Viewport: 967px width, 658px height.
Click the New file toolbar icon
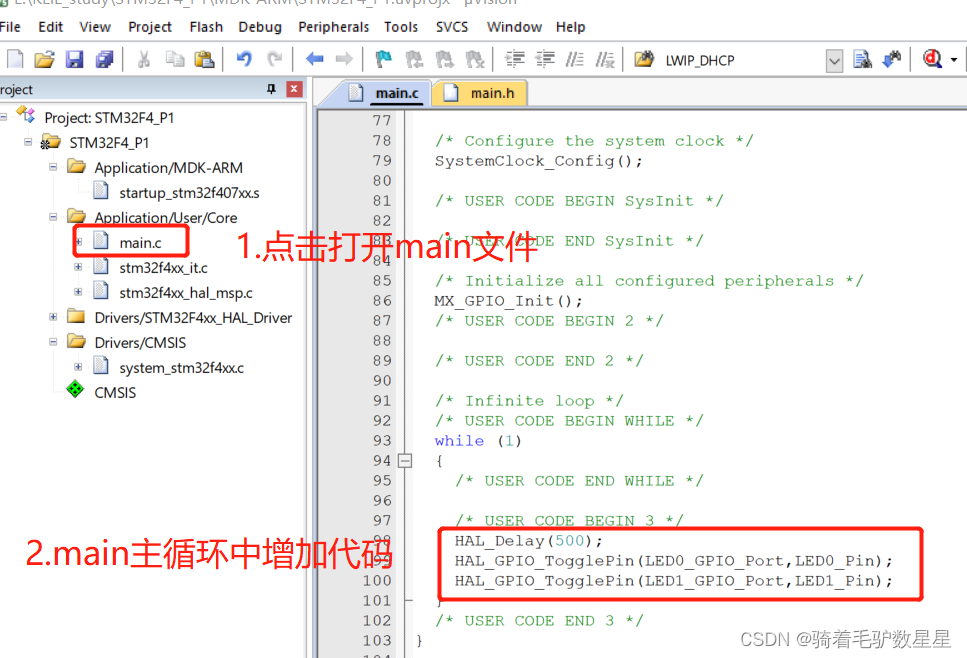coord(15,59)
